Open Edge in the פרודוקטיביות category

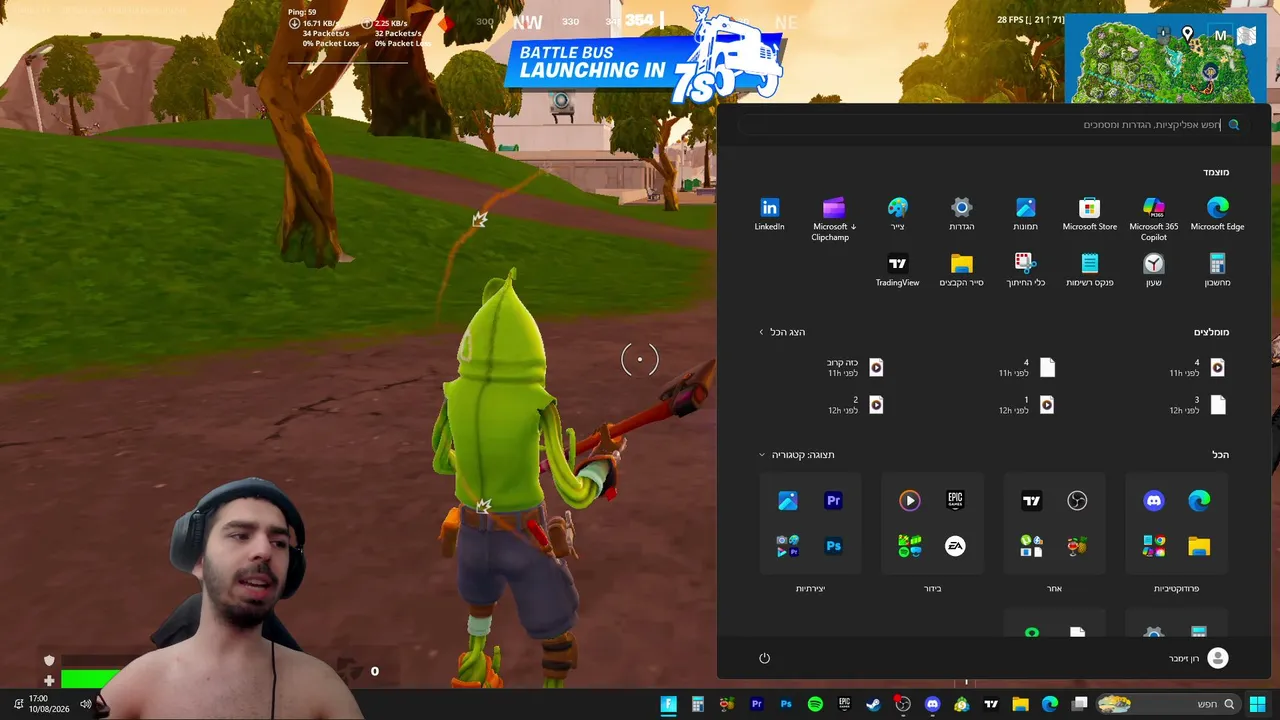pos(1199,501)
